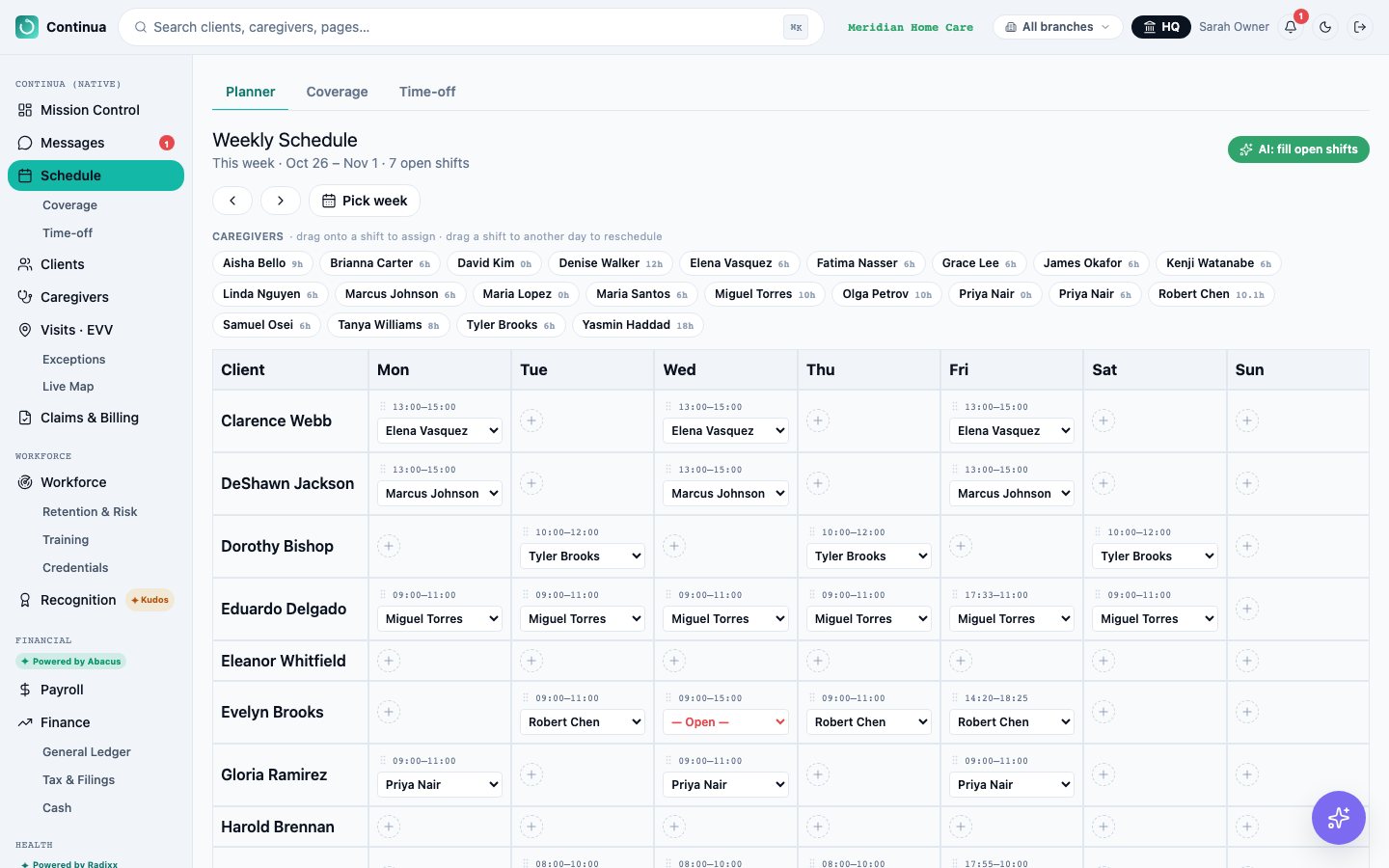
Task: Open Payroll in the sidebar
Action: pyautogui.click(x=95, y=690)
